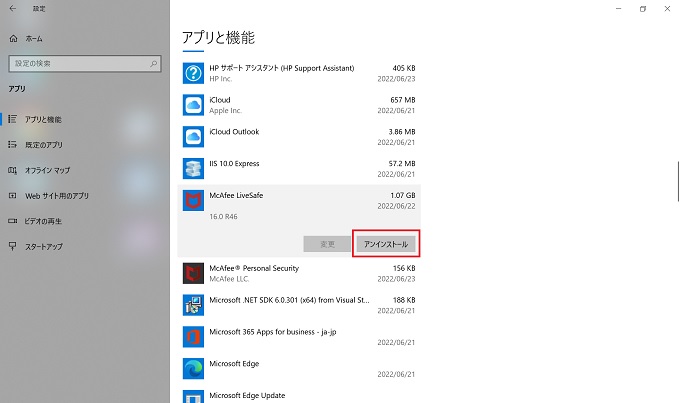Click the アンインストール button for McAfee LiveSafe
This screenshot has width=680, height=403.
pyautogui.click(x=386, y=244)
